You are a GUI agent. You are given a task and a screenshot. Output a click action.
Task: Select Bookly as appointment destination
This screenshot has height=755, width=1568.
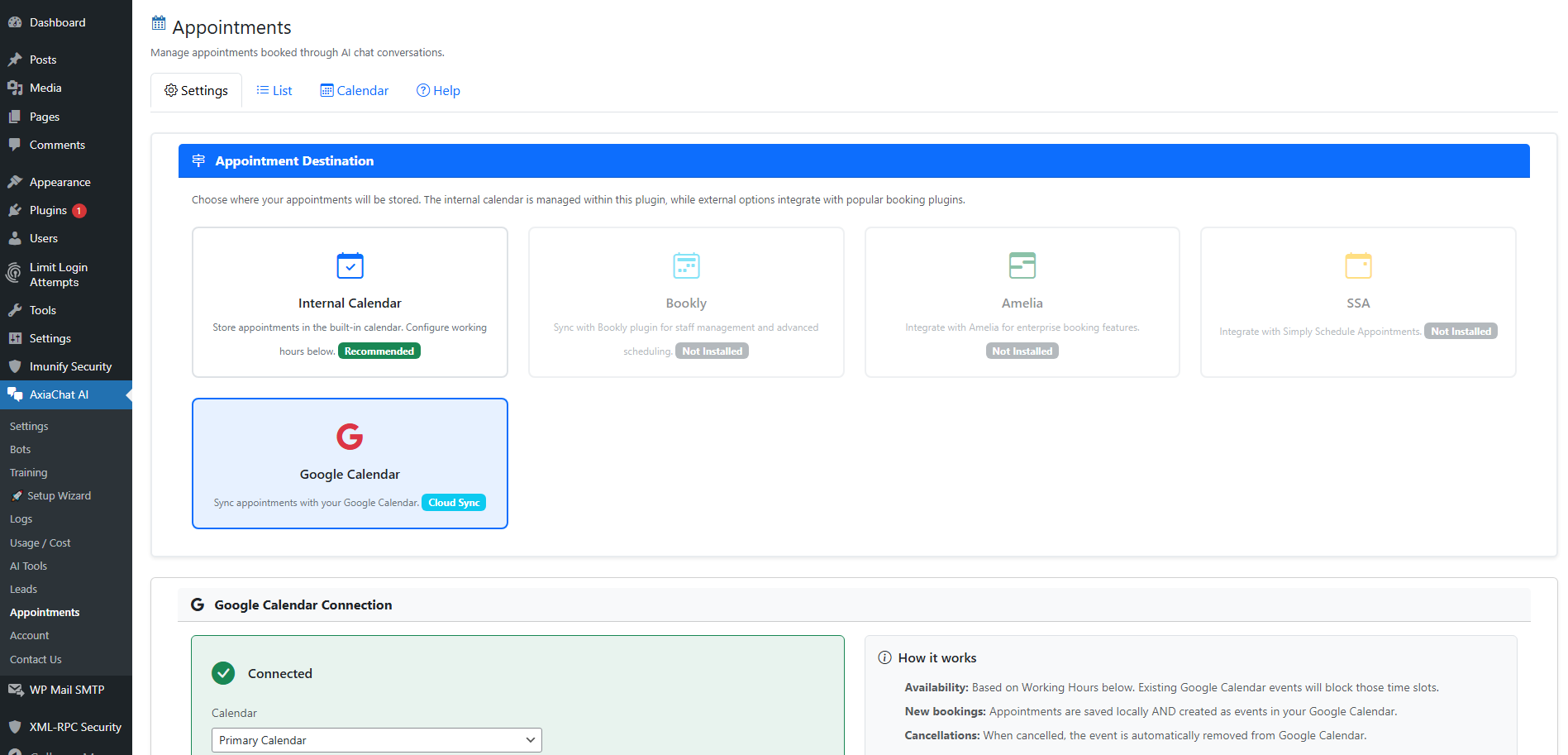[686, 302]
